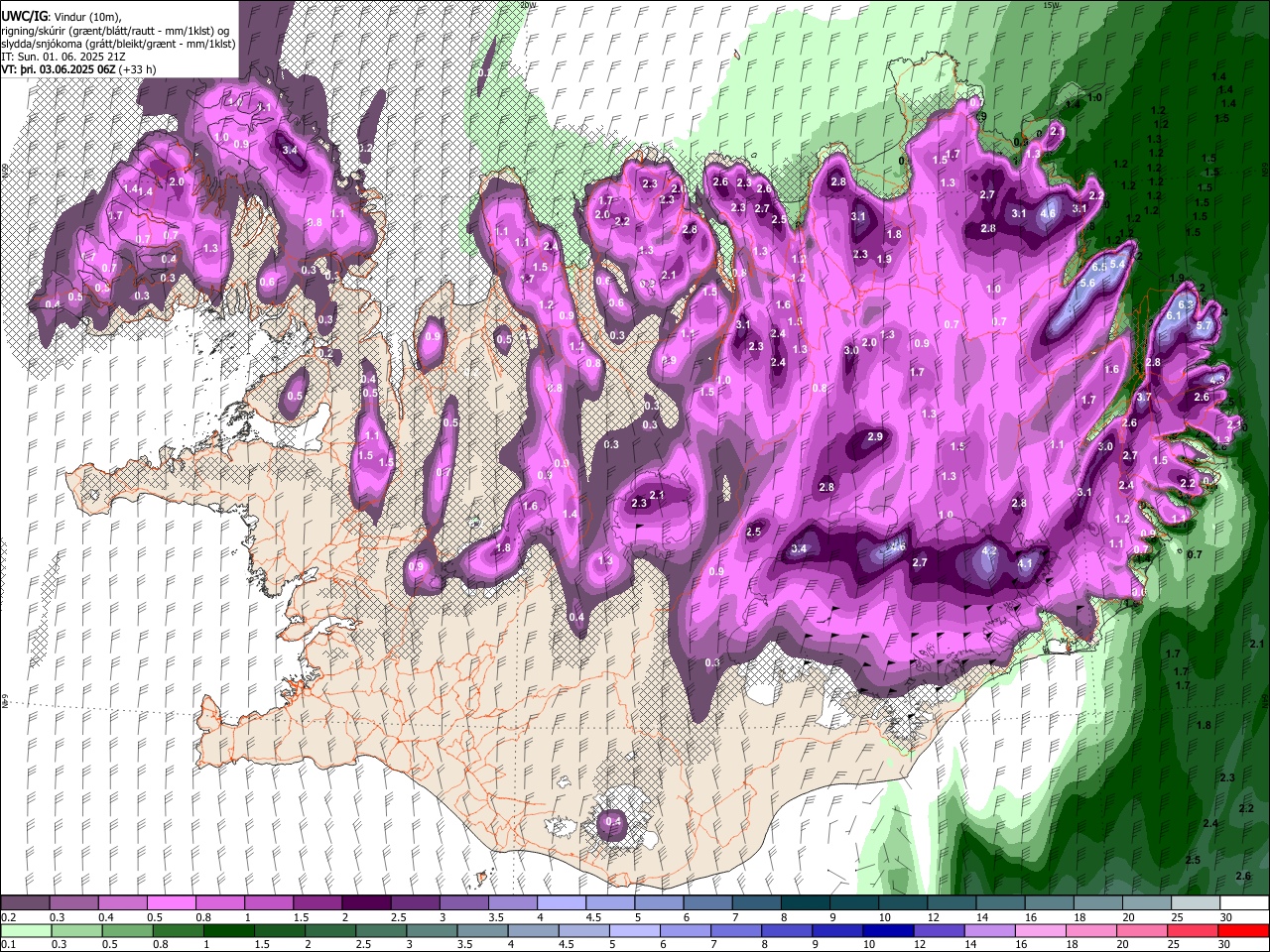Click the 'rigning/skúrir' legend description line
This screenshot has width=1270, height=952.
(116, 31)
